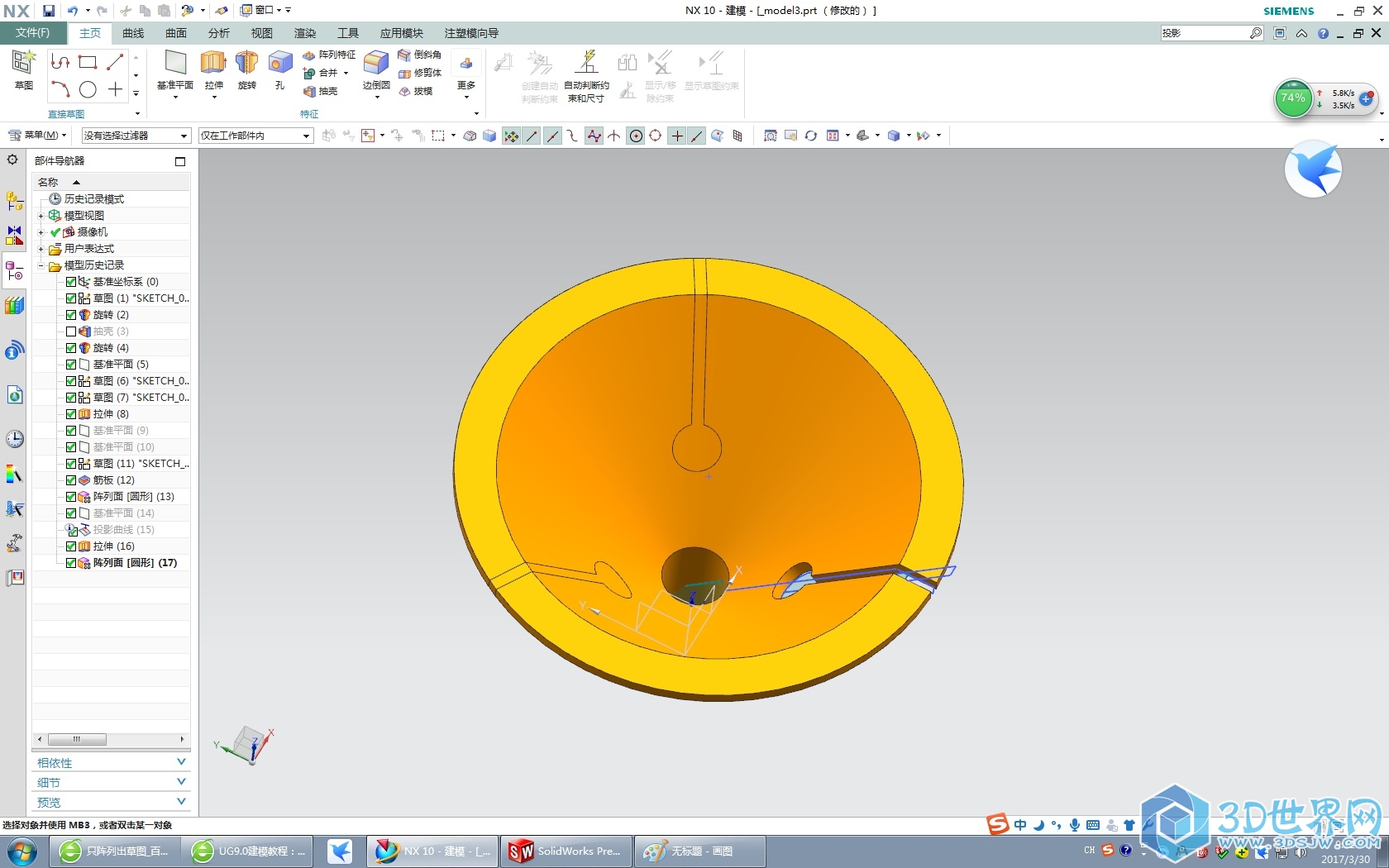Click the auto-judge constraints and dimensions icon

coord(586,76)
